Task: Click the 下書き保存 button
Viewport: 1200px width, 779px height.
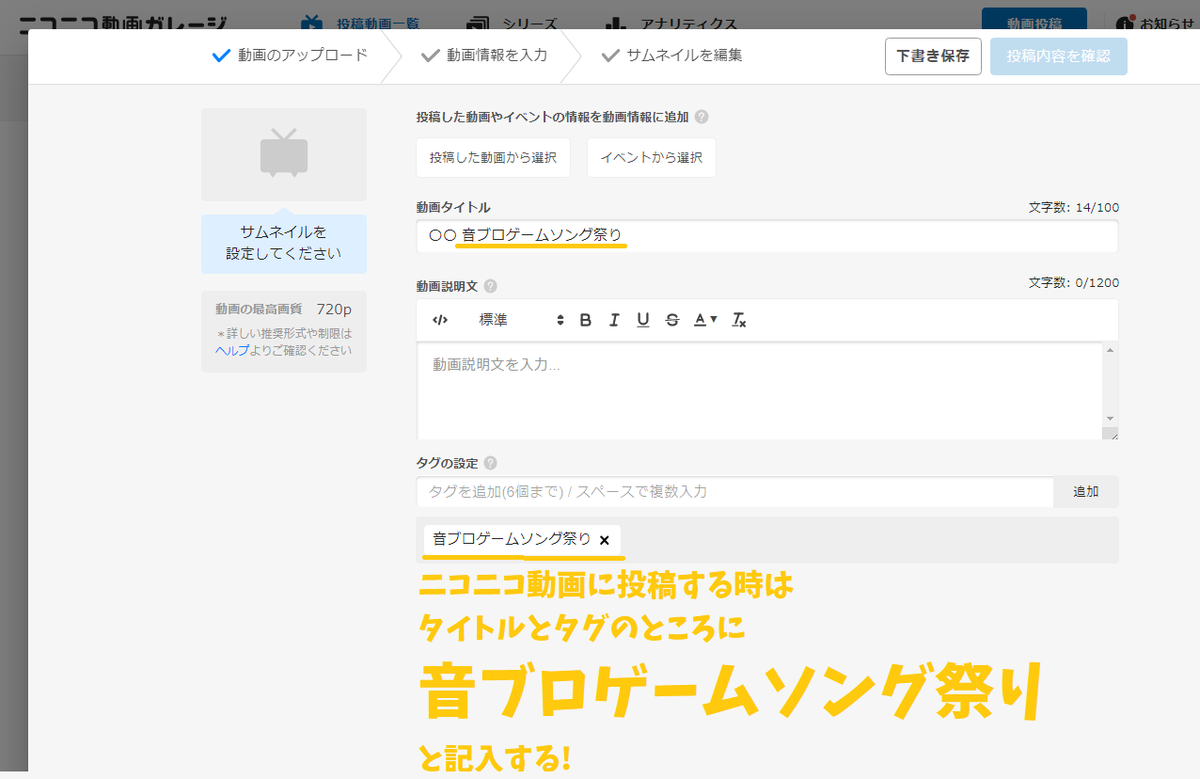Action: pos(933,56)
